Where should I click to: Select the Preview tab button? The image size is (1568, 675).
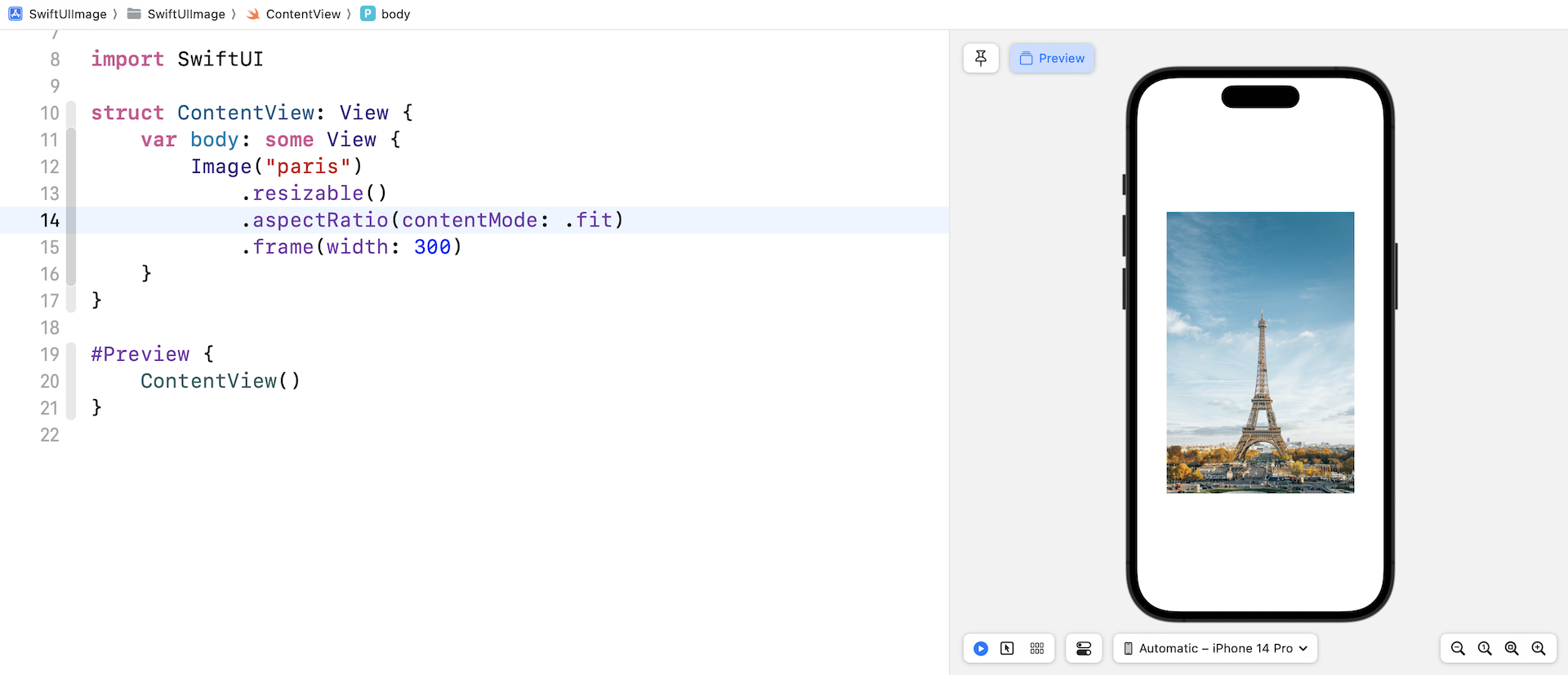click(x=1052, y=58)
